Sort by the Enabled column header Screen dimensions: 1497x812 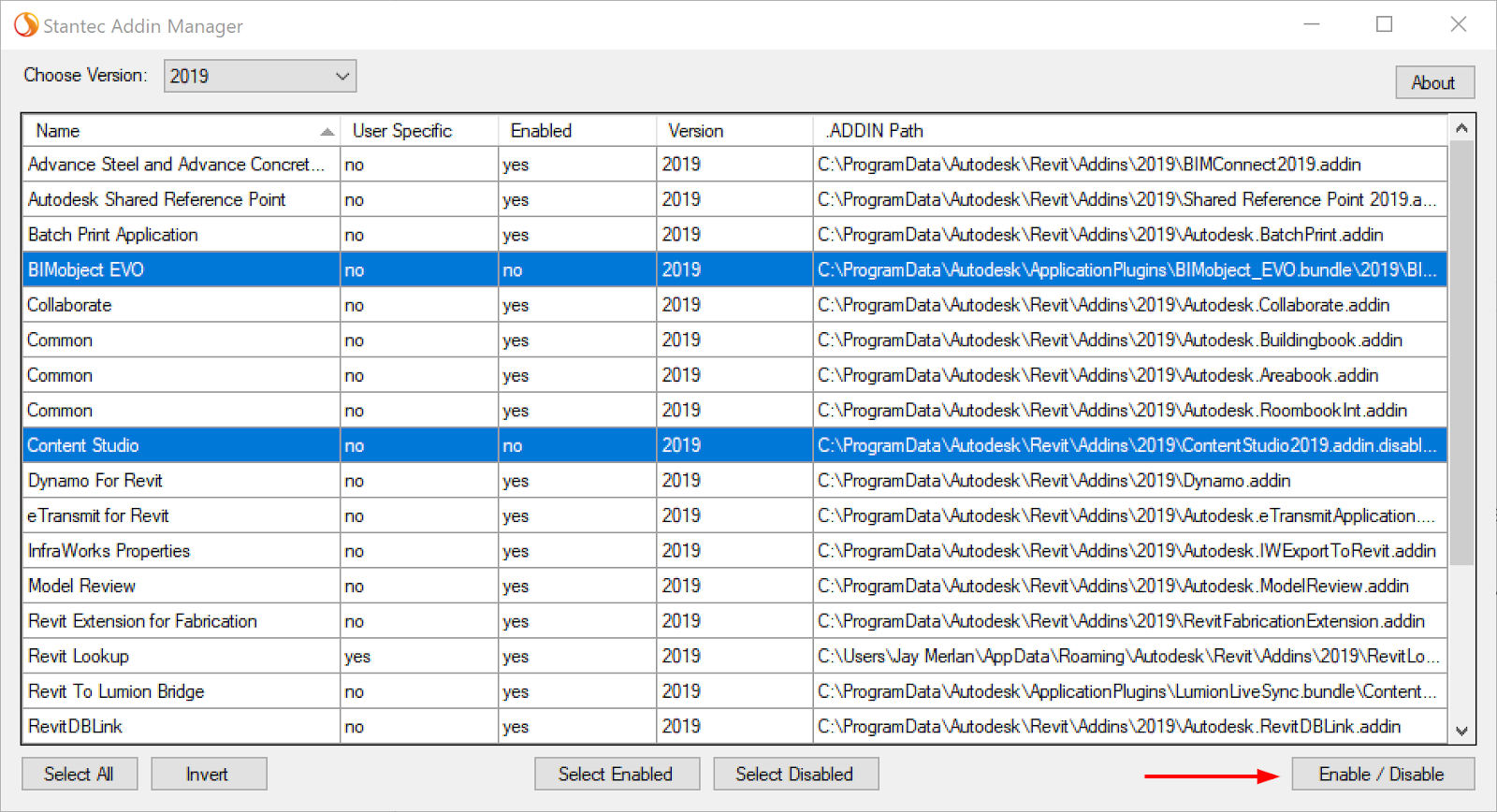point(577,131)
